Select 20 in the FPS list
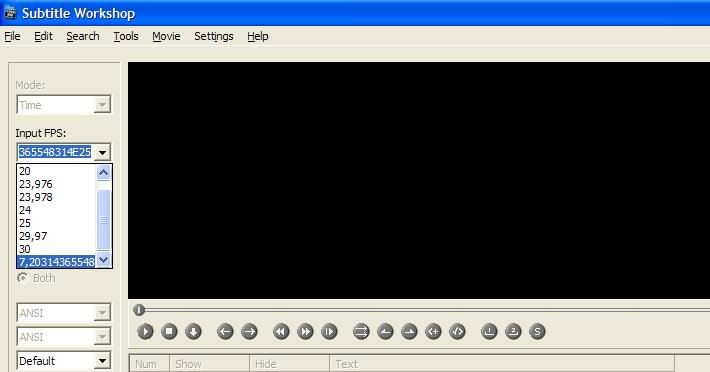710x372 pixels. click(57, 171)
